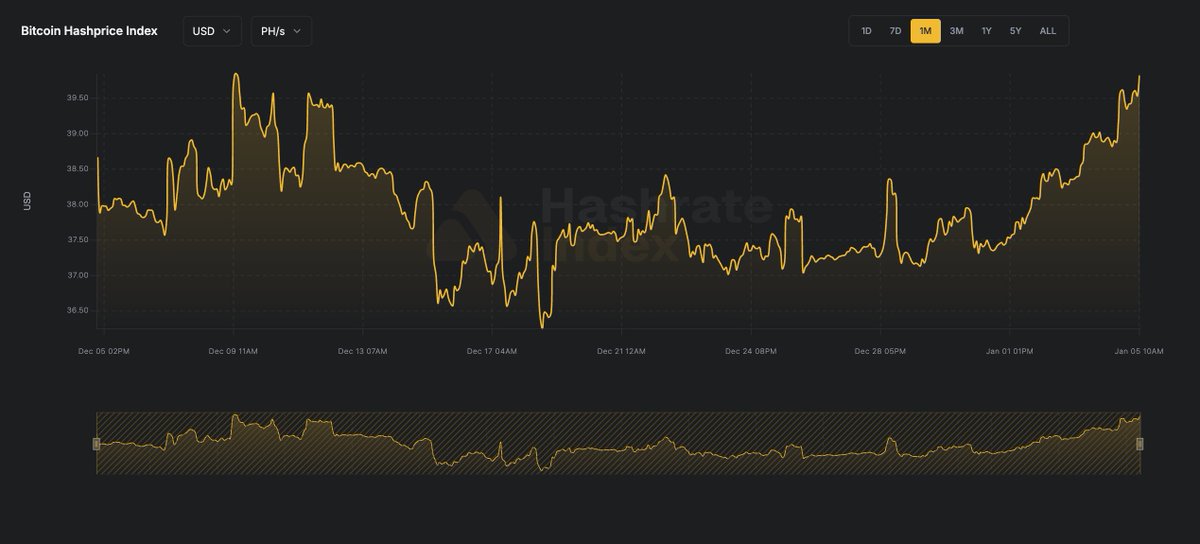Click the Dec 24 08PM axis label
This screenshot has height=544, width=1200.
[751, 351]
